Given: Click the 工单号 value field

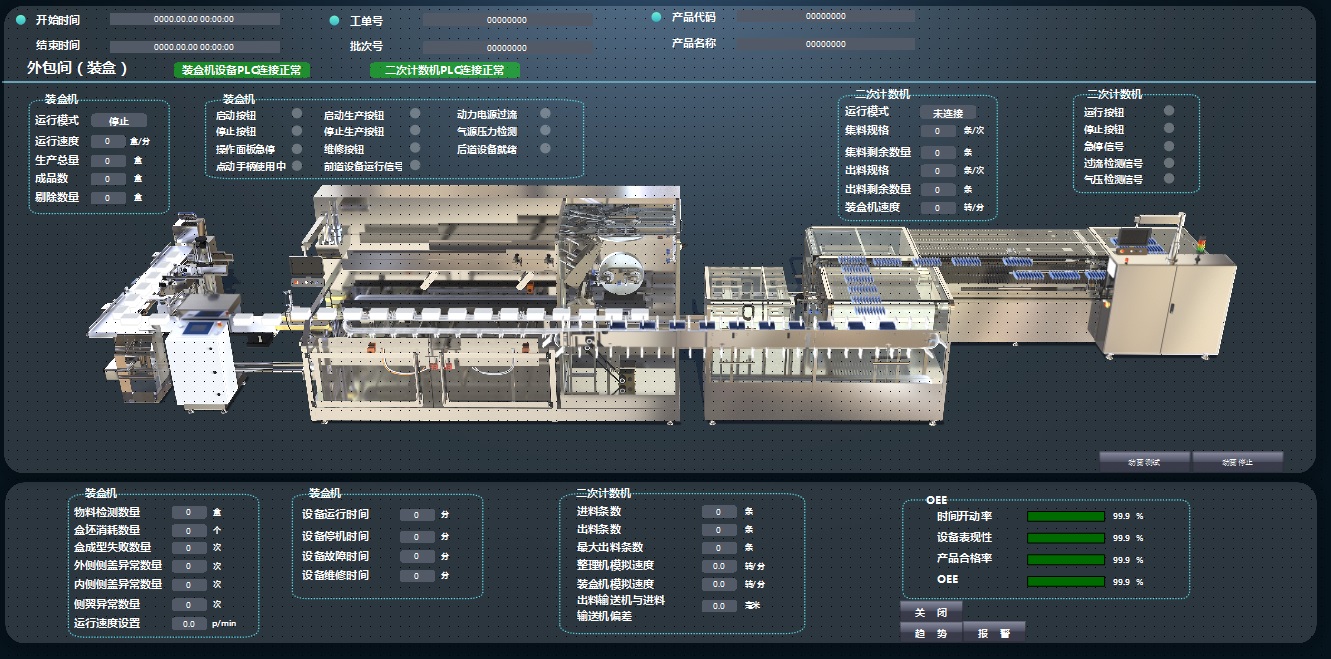Looking at the screenshot, I should point(507,19).
